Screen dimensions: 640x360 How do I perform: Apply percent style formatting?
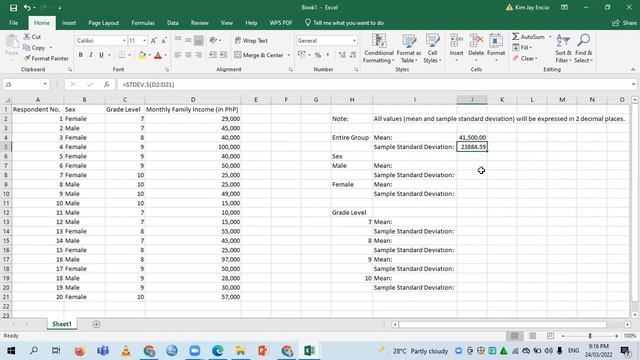click(318, 55)
